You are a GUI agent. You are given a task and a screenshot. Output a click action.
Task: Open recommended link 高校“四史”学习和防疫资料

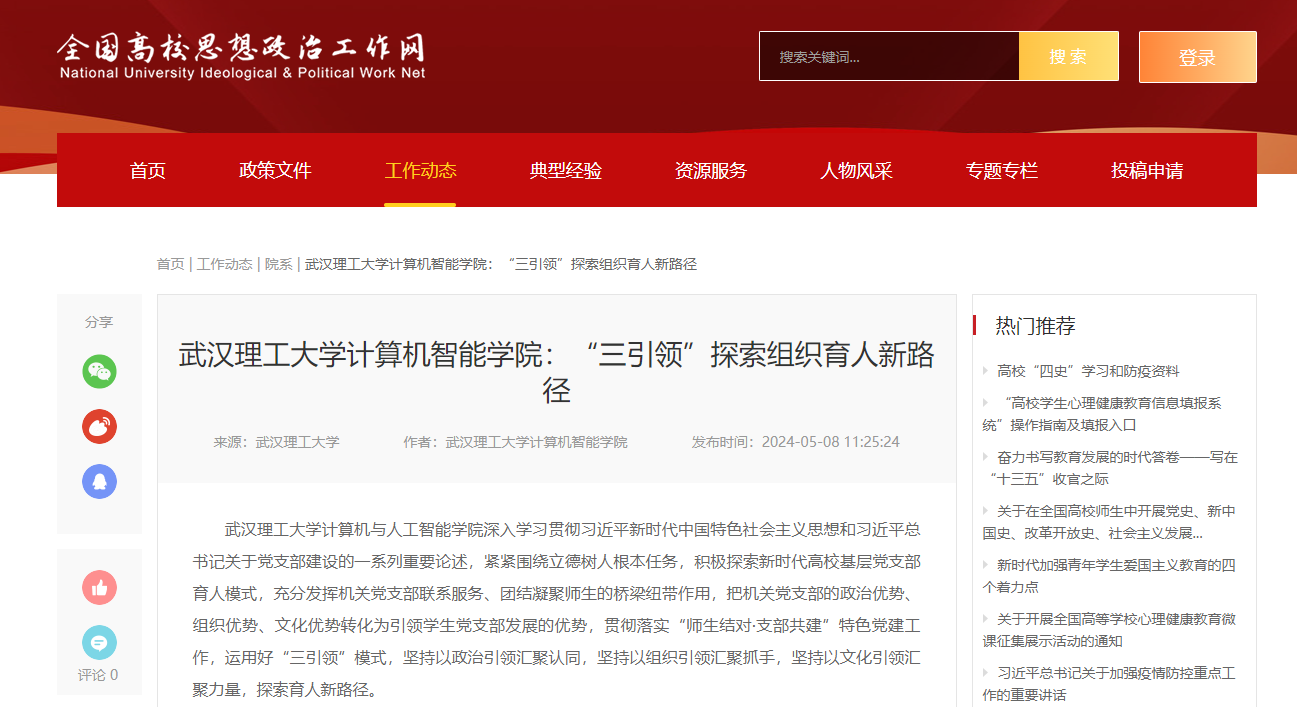[x=1088, y=371]
